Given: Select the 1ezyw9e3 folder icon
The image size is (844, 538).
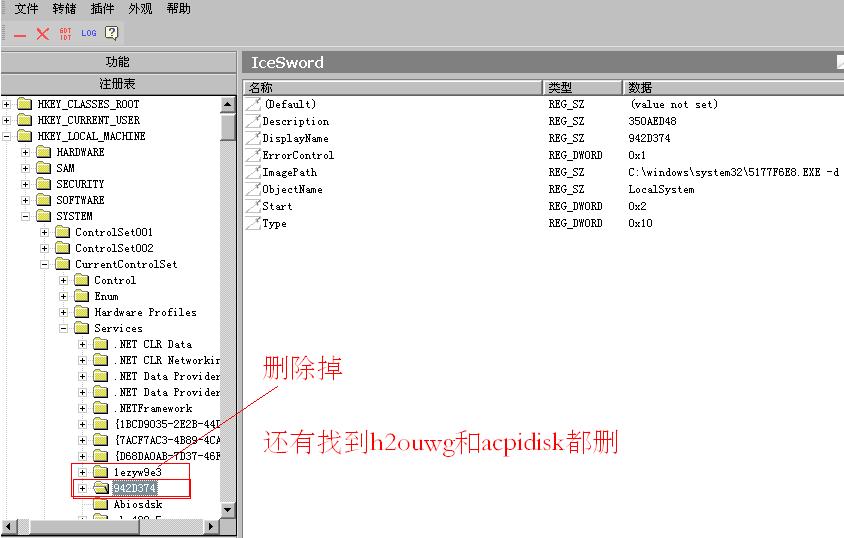Looking at the screenshot, I should tap(101, 472).
